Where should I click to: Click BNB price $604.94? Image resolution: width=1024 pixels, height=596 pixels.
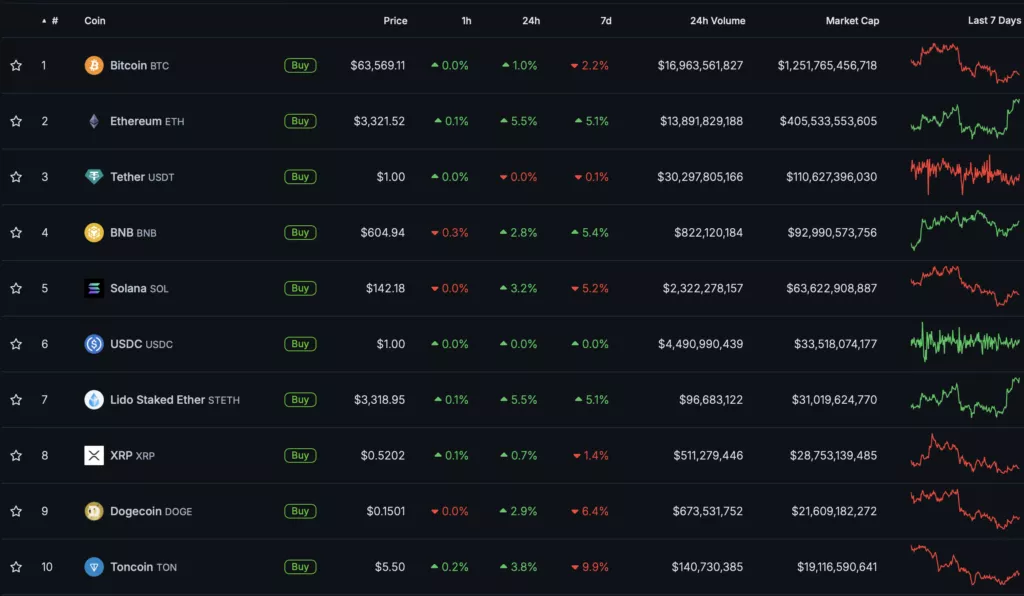[x=383, y=232]
